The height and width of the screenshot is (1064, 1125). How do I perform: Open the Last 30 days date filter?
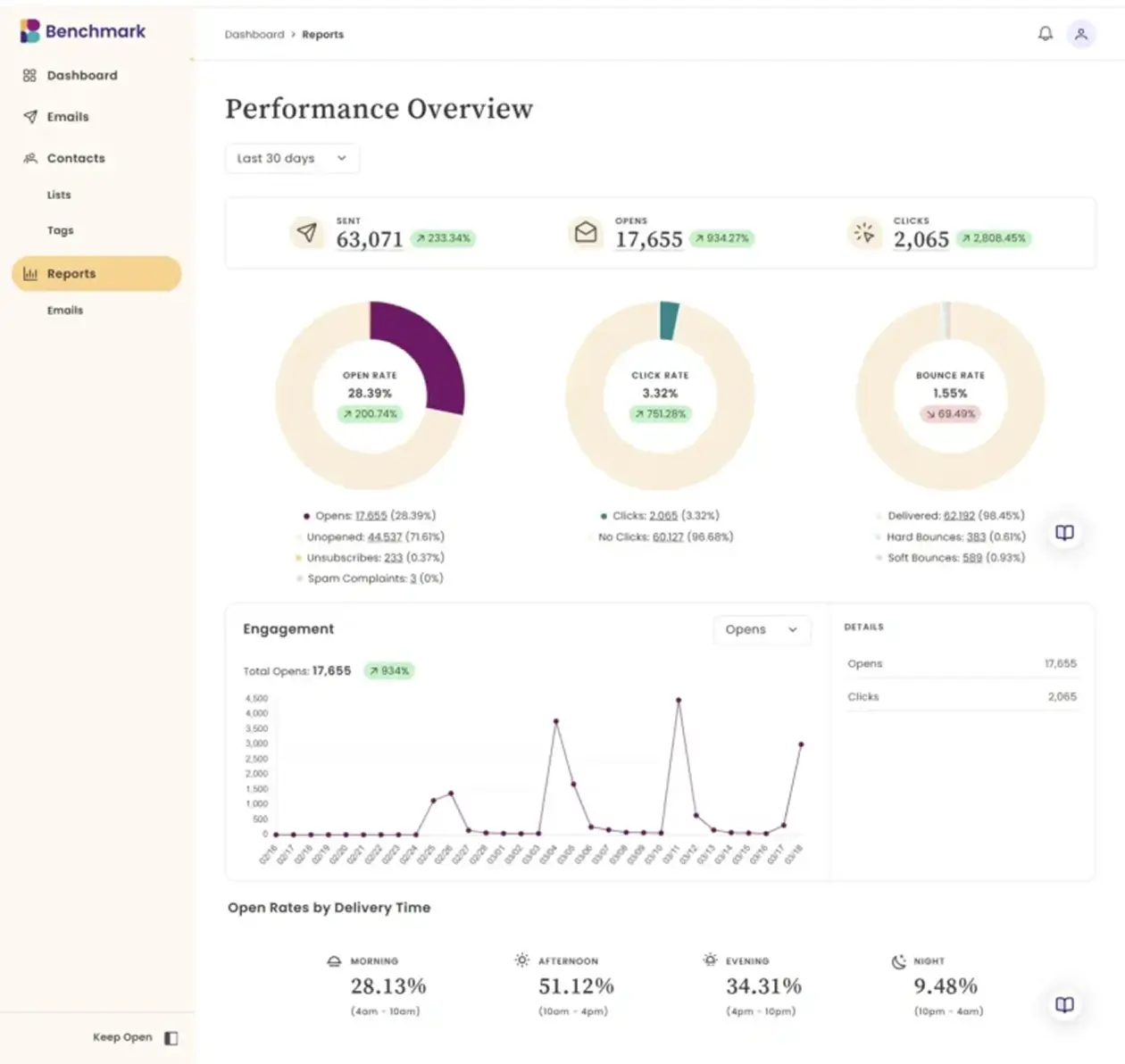(x=292, y=158)
